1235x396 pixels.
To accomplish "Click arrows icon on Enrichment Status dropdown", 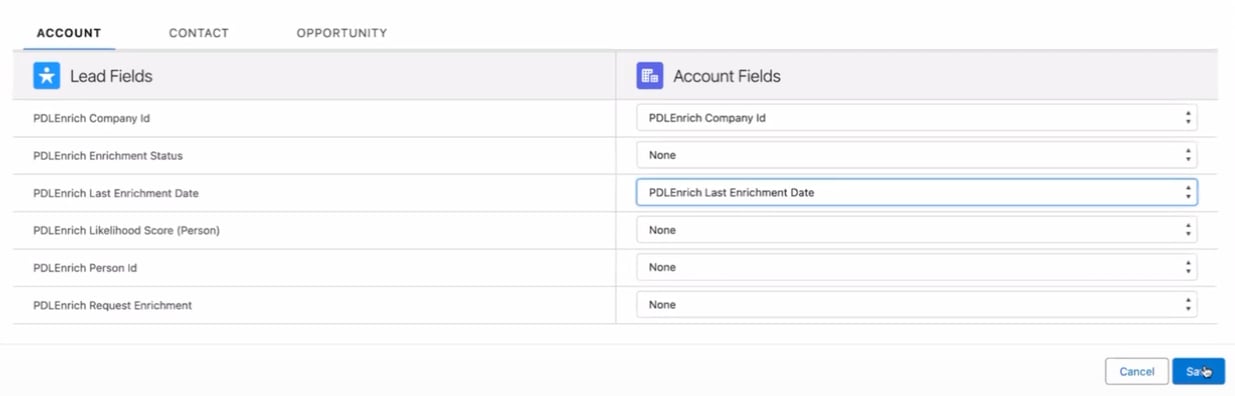I will [x=1188, y=155].
